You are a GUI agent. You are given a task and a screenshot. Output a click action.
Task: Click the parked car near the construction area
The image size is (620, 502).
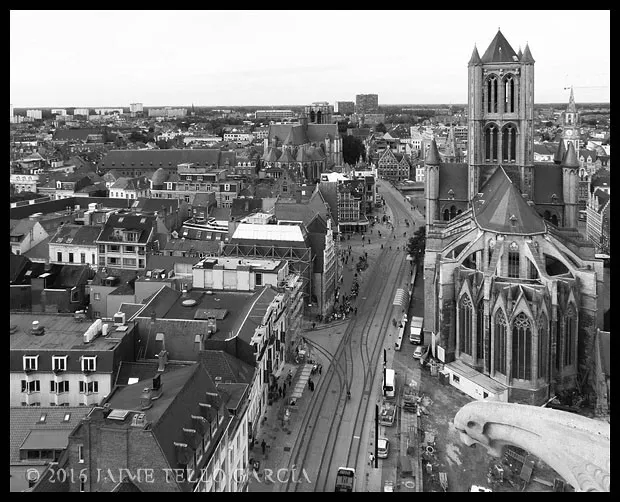383,446
